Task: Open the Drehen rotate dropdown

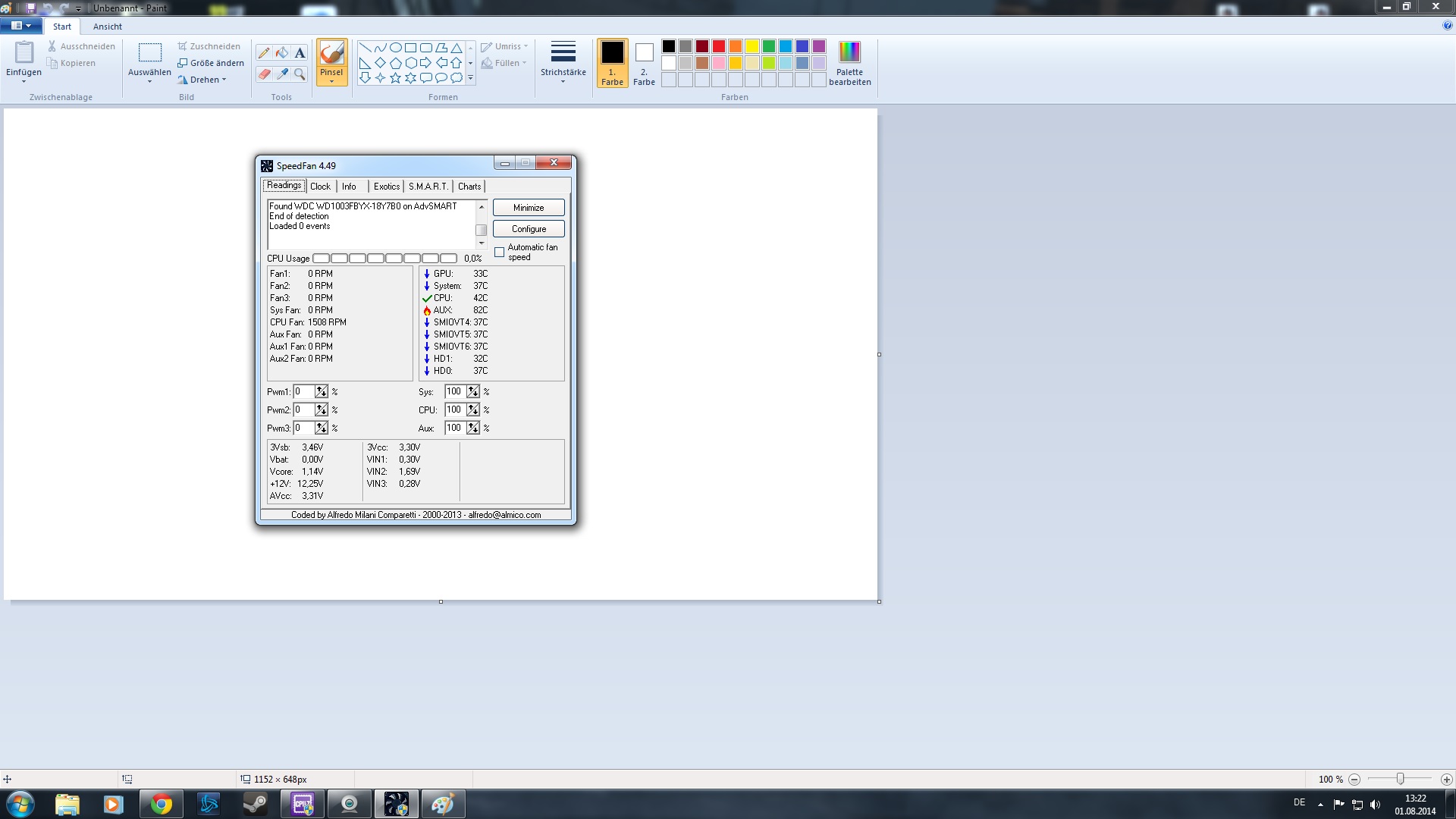Action: (x=202, y=80)
